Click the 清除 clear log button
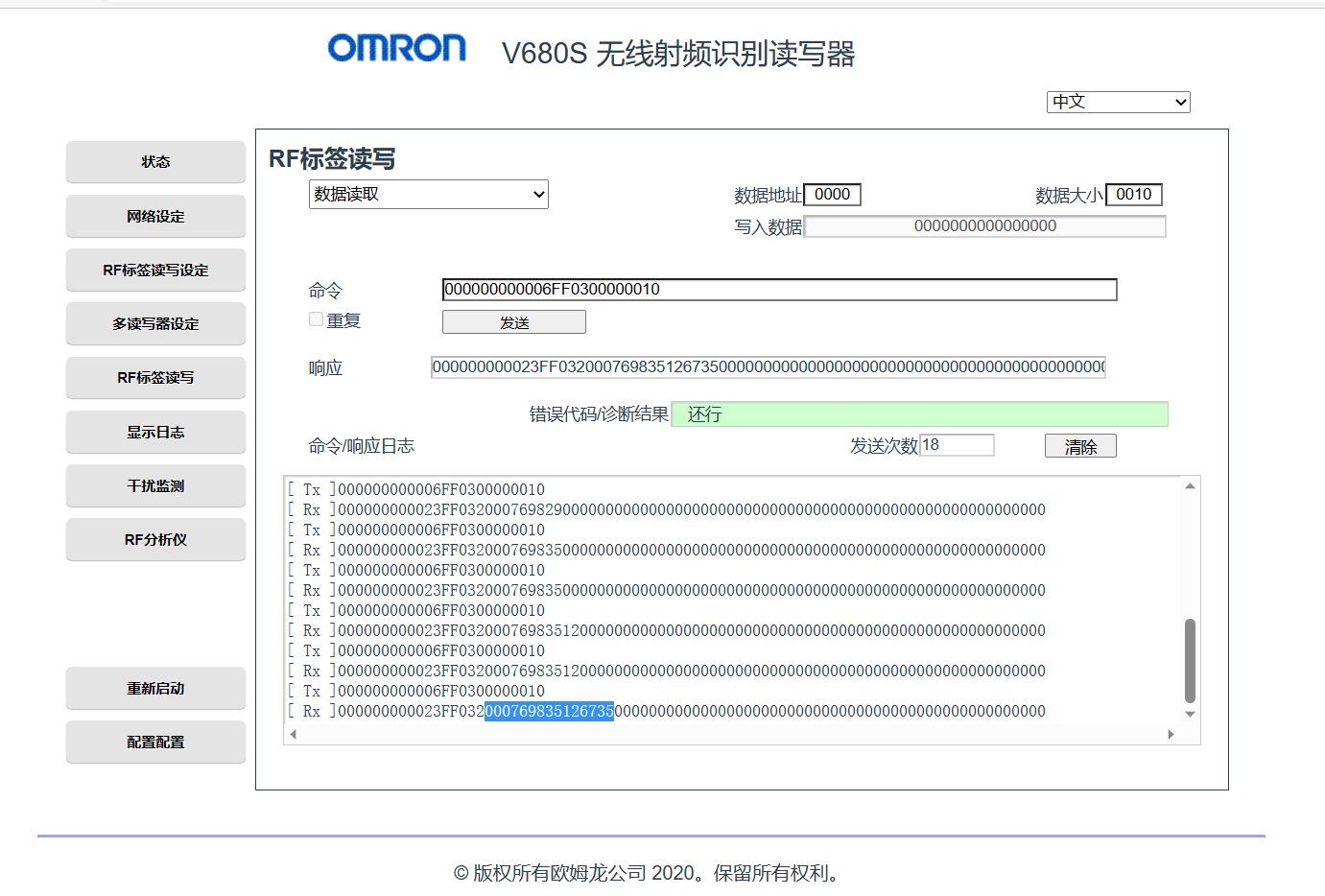The width and height of the screenshot is (1325, 896). pyautogui.click(x=1080, y=446)
